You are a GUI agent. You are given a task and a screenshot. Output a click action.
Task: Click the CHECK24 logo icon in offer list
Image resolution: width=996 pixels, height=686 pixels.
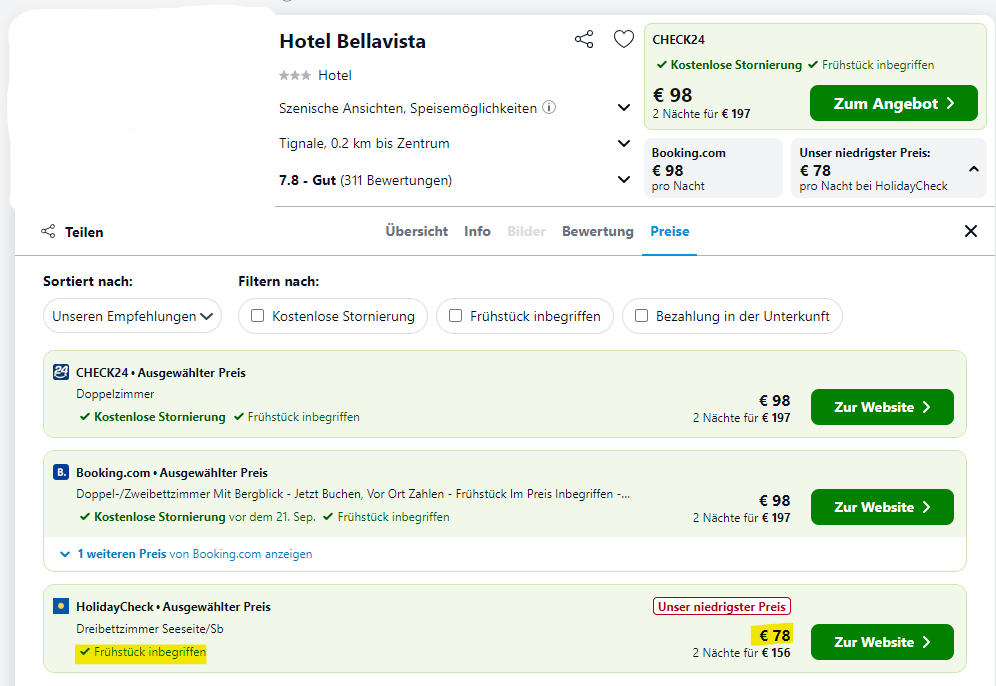(61, 372)
